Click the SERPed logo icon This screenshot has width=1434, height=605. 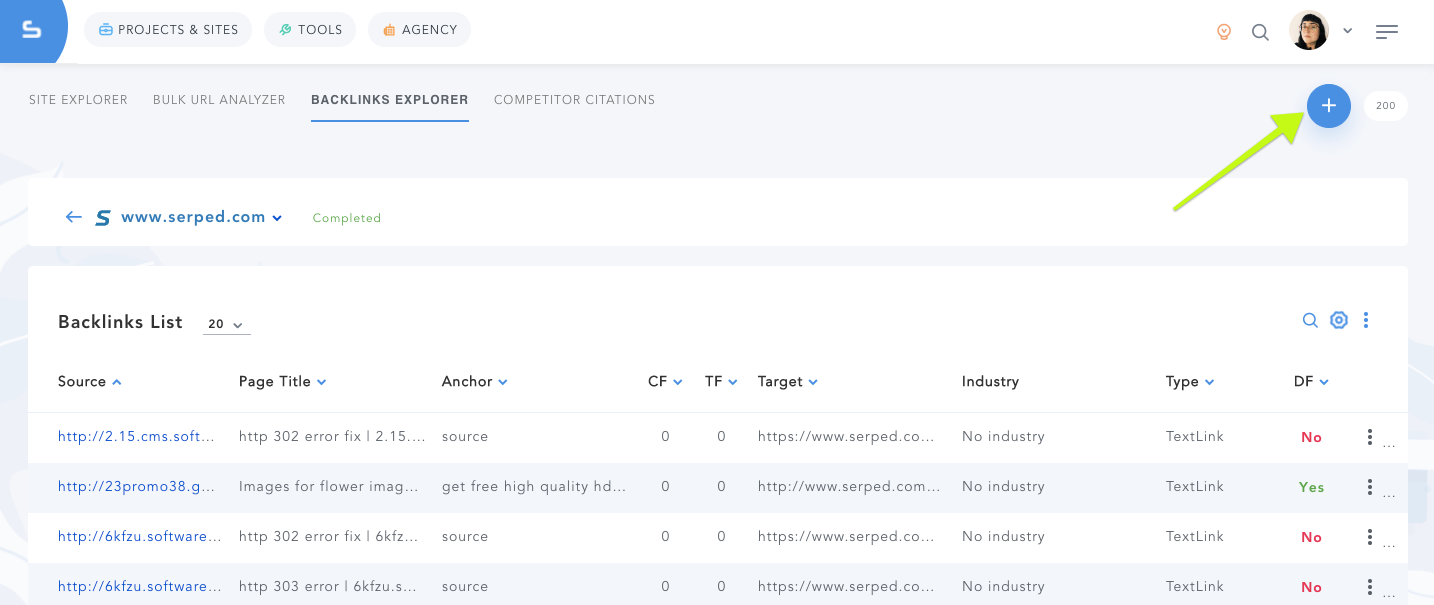coord(32,30)
